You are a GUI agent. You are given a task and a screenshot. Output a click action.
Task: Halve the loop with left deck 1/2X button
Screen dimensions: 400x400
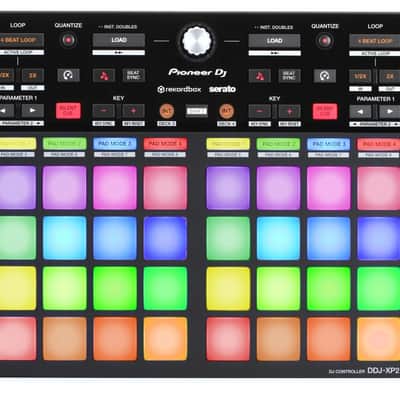click(x=6, y=75)
